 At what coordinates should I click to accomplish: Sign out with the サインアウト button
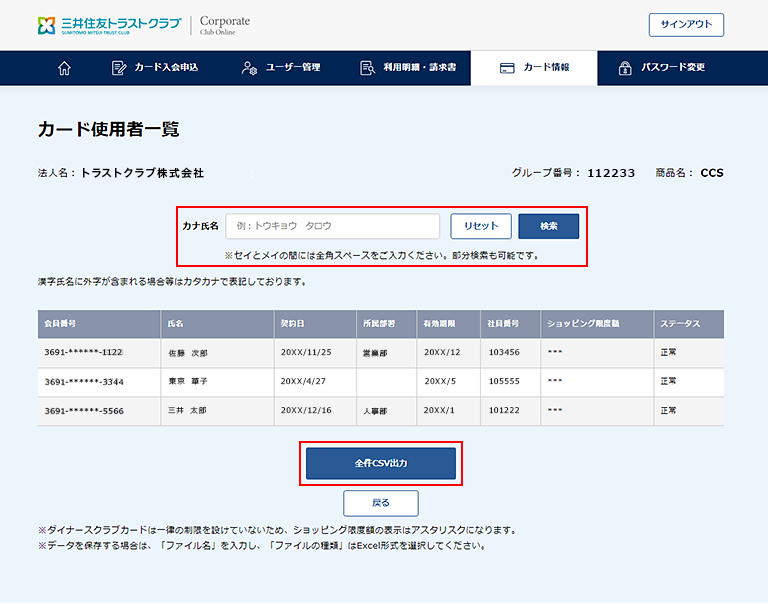point(686,24)
